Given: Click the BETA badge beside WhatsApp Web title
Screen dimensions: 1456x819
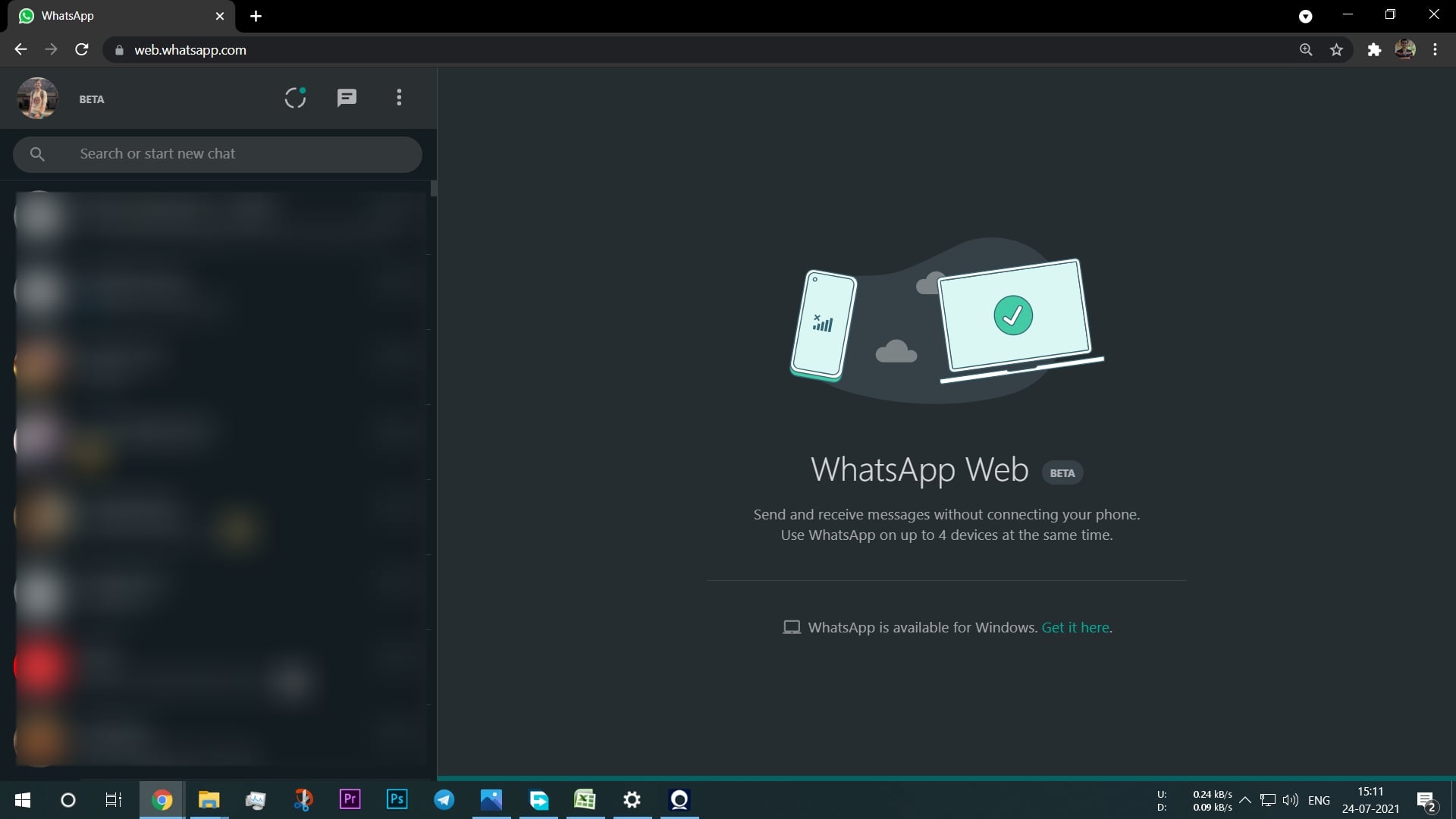Looking at the screenshot, I should point(1062,473).
